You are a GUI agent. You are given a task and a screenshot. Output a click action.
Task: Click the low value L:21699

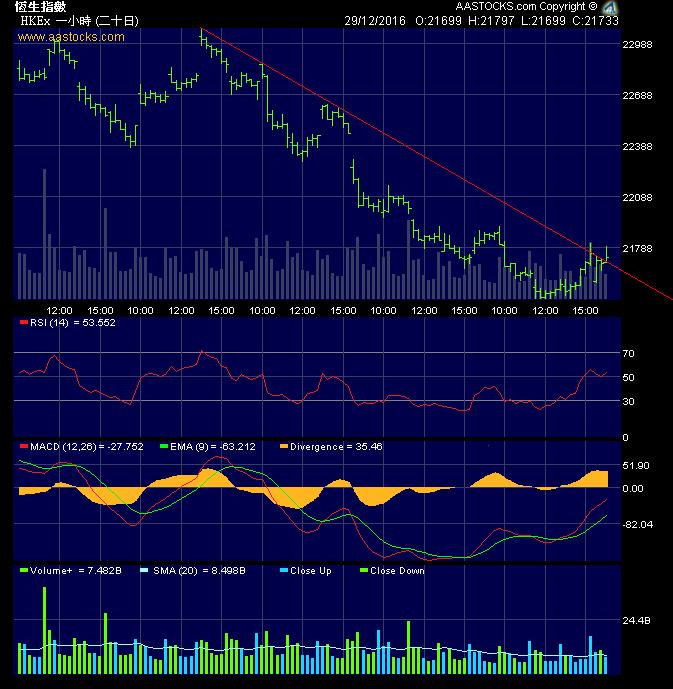(543, 21)
